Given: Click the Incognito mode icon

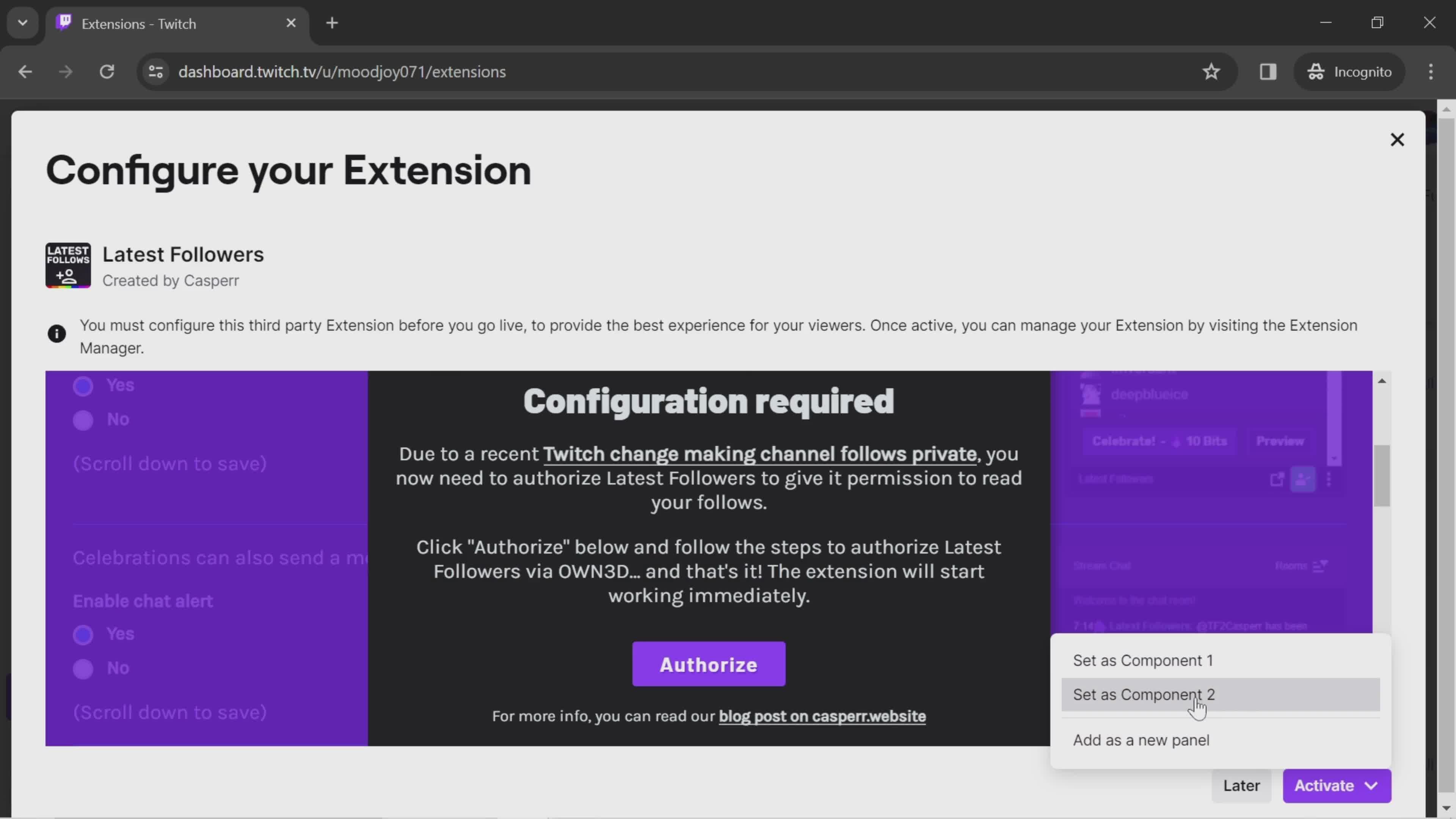Looking at the screenshot, I should (x=1317, y=71).
